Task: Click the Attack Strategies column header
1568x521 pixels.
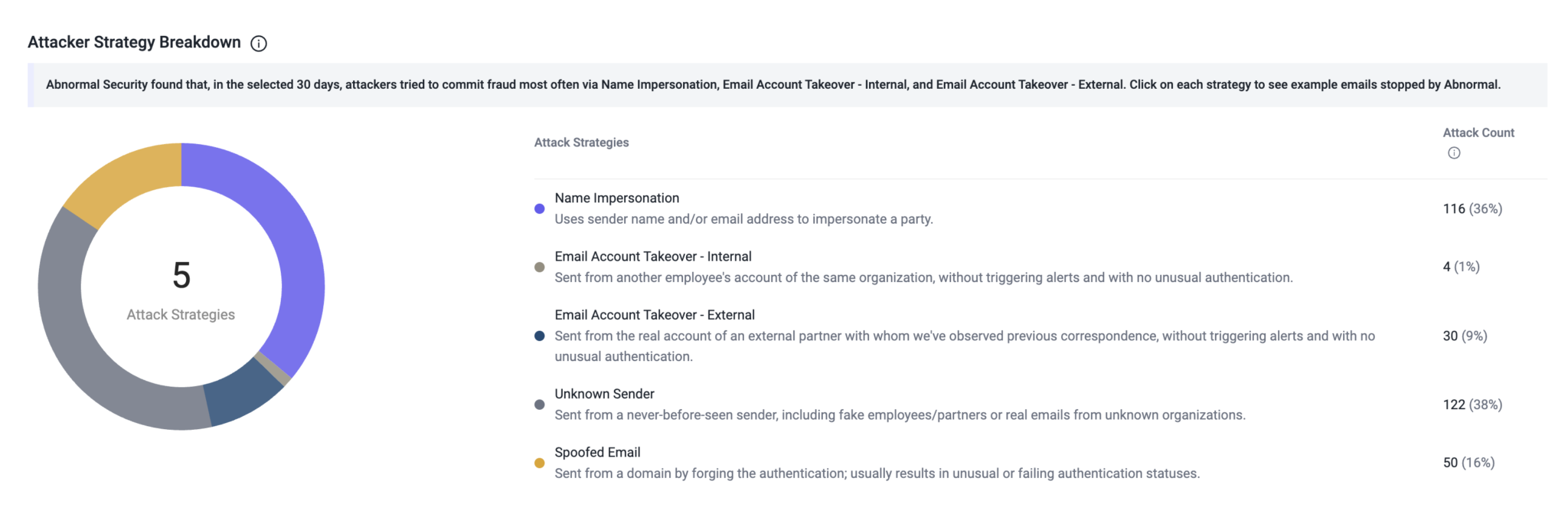Action: pyautogui.click(x=582, y=143)
